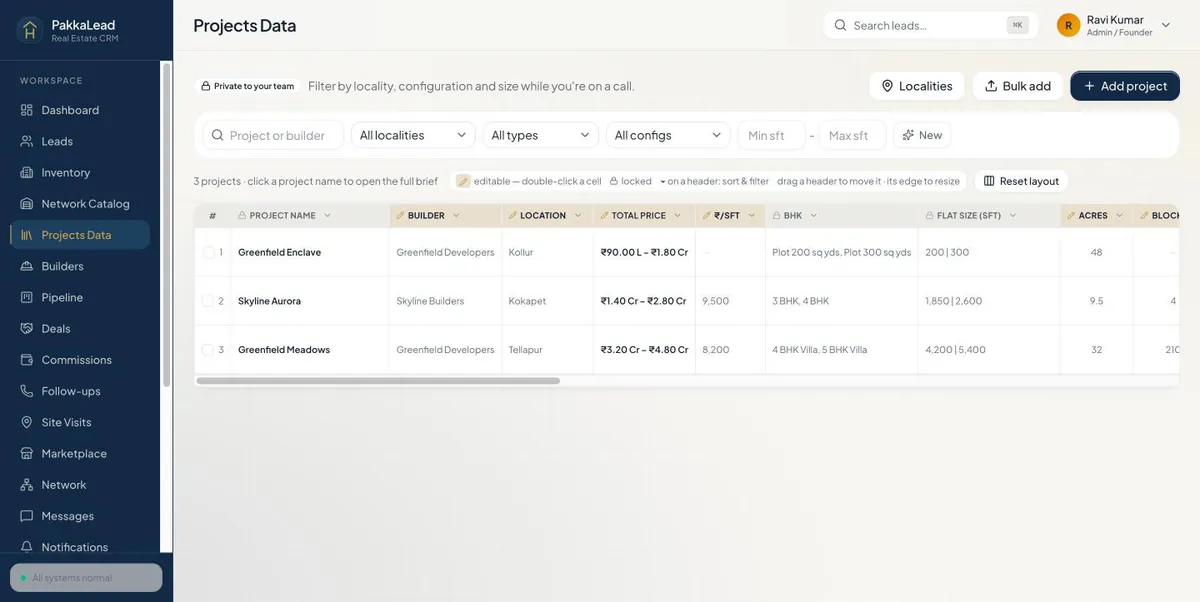Click the Bulk add button
The image size is (1200, 602).
coord(1018,86)
